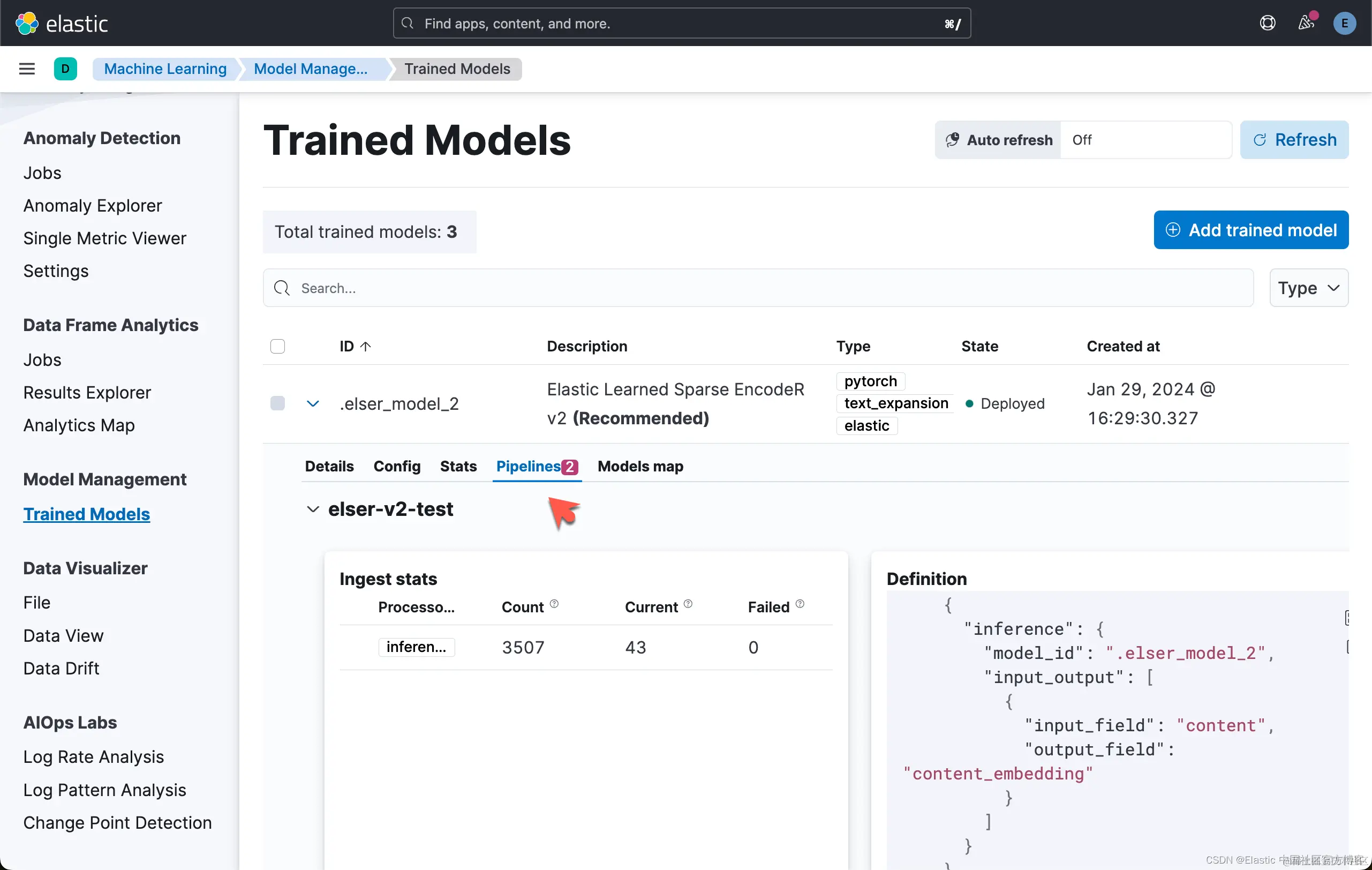Open Anomaly Explorer in the sidebar
Screen dimensions: 1372x870
[92, 205]
